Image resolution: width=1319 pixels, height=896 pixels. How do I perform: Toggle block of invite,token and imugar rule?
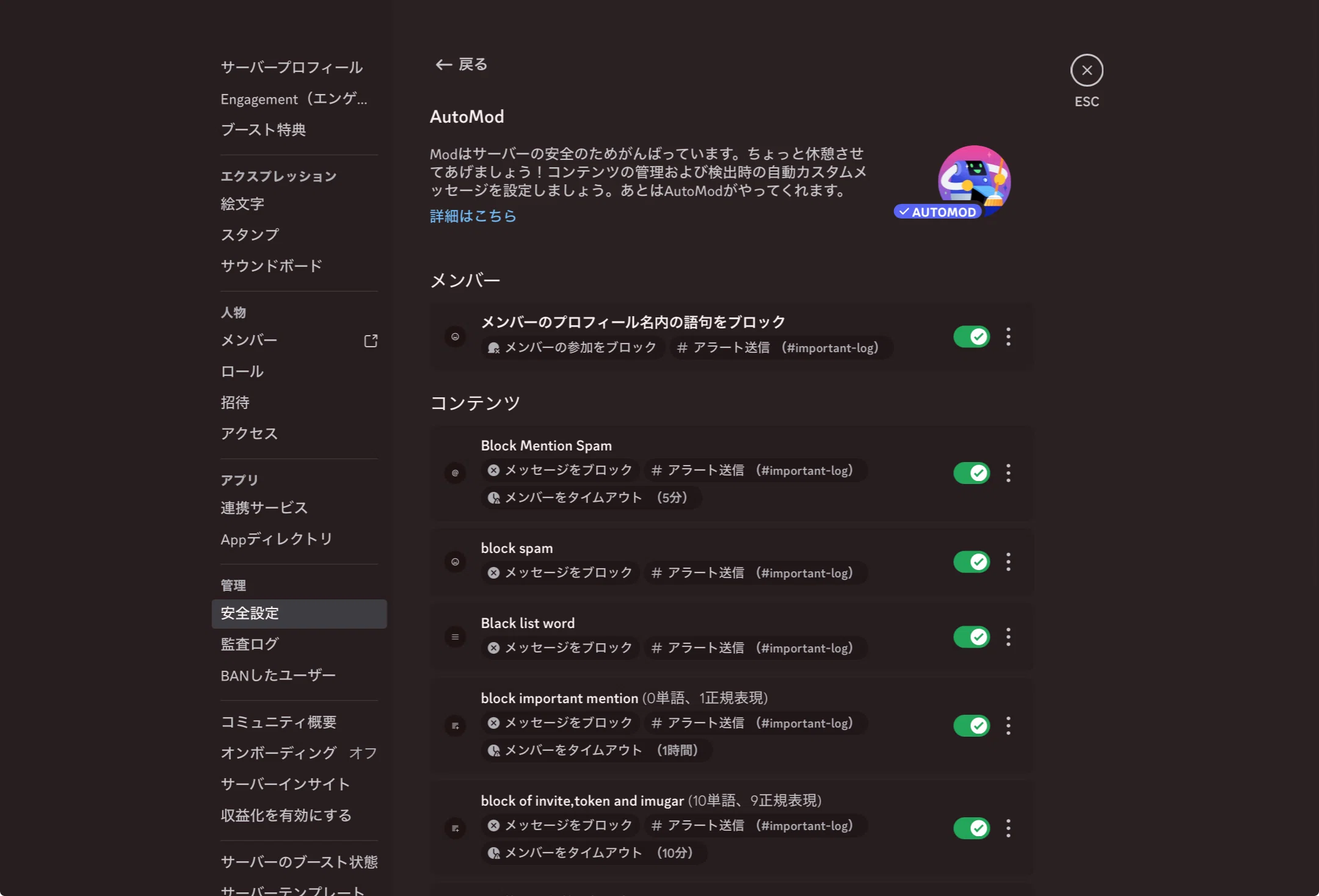[x=972, y=828]
